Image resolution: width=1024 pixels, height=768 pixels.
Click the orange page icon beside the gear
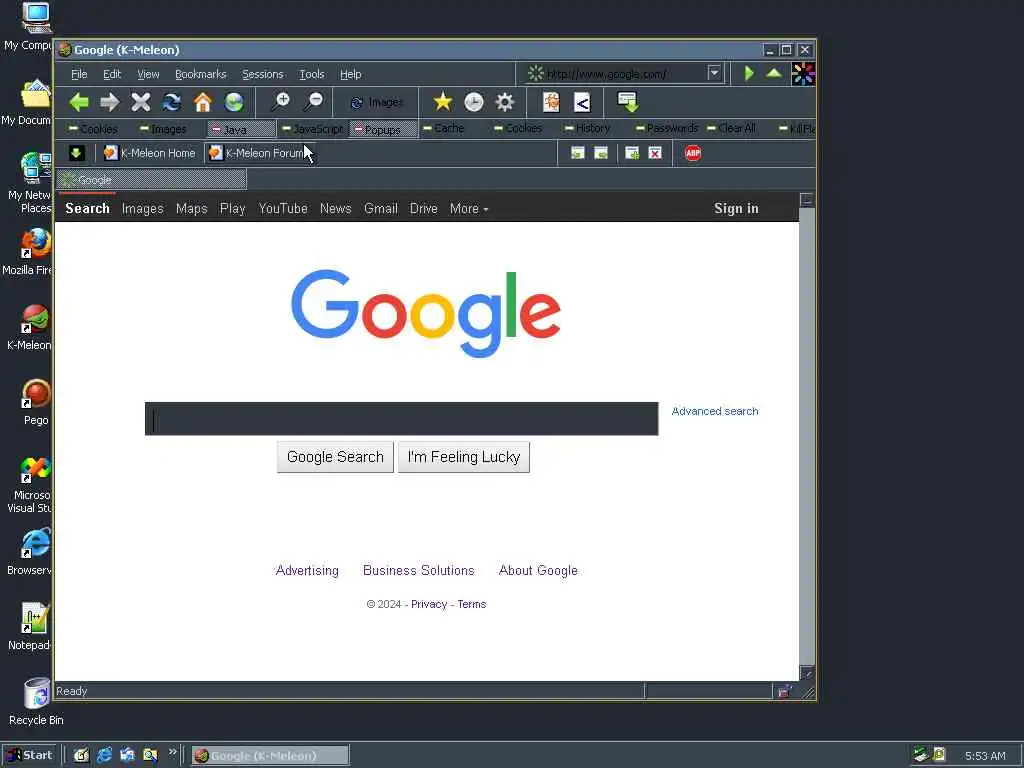(x=551, y=102)
